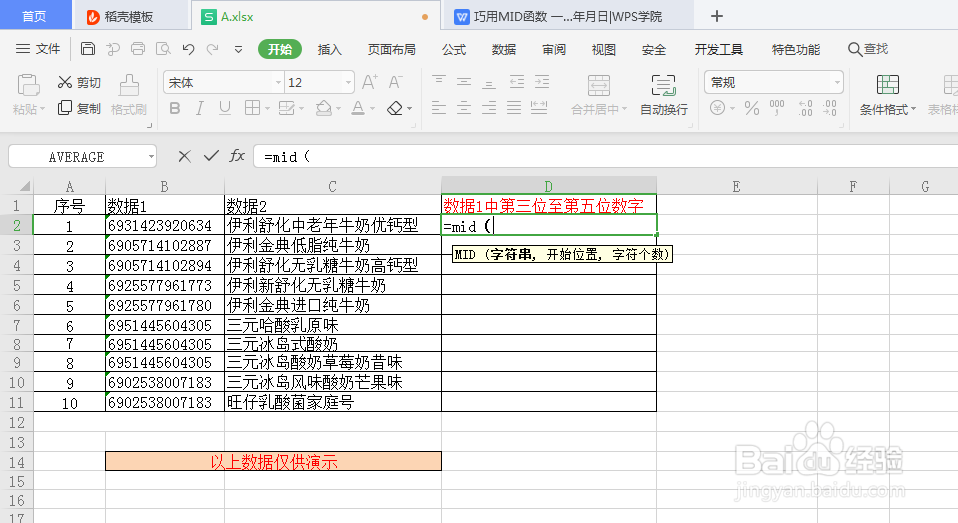Center text horizontally
Viewport: 958px width, 523px height.
pyautogui.click(x=464, y=108)
